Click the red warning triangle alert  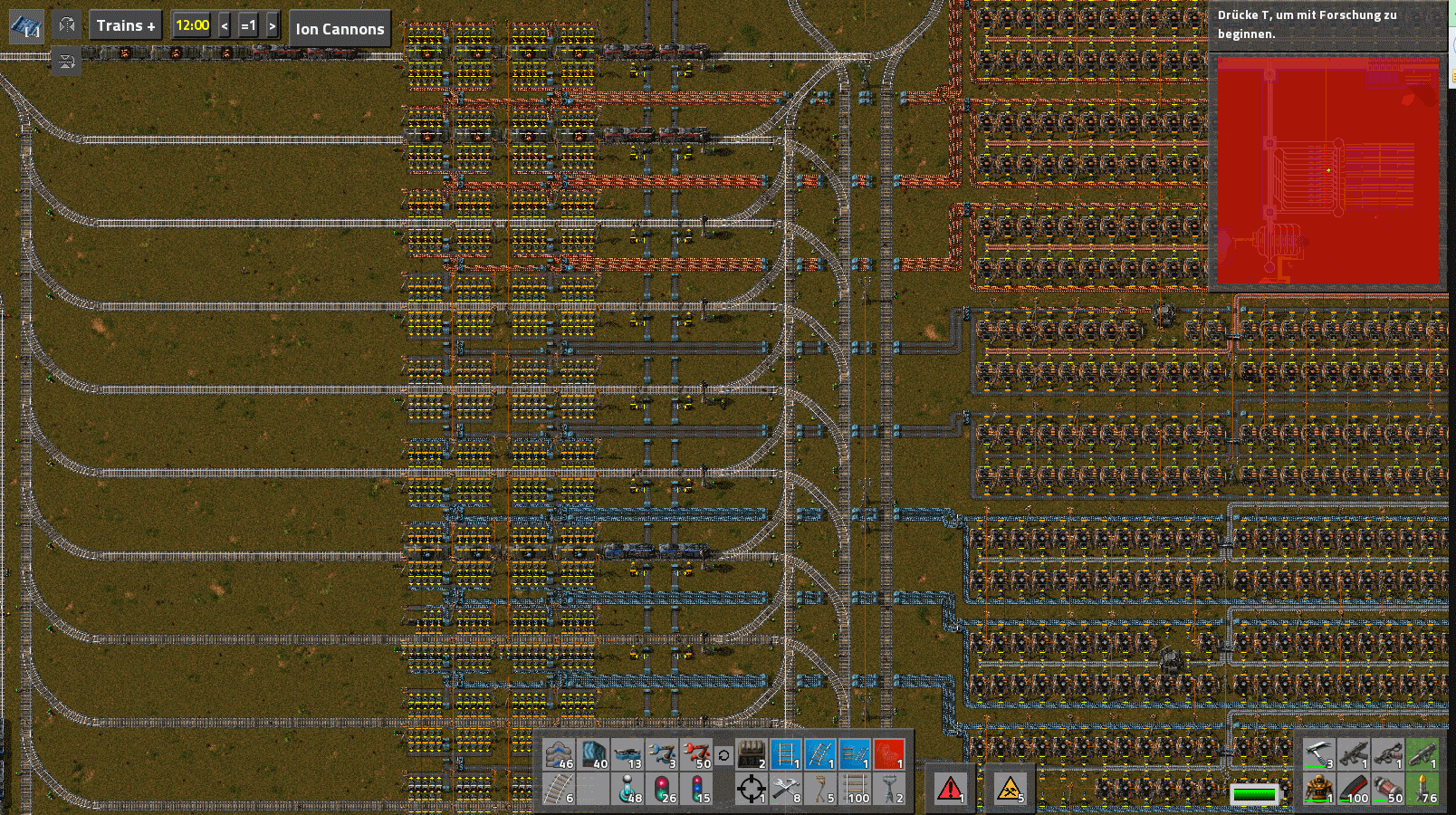[950, 788]
